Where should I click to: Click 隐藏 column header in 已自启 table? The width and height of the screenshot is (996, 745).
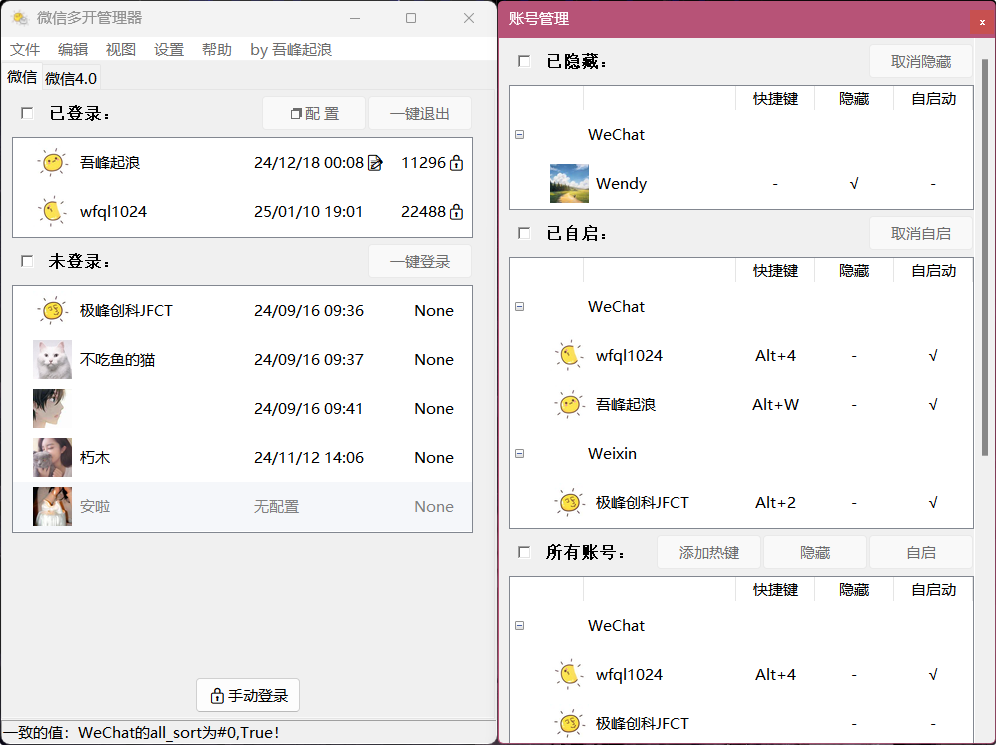(854, 271)
